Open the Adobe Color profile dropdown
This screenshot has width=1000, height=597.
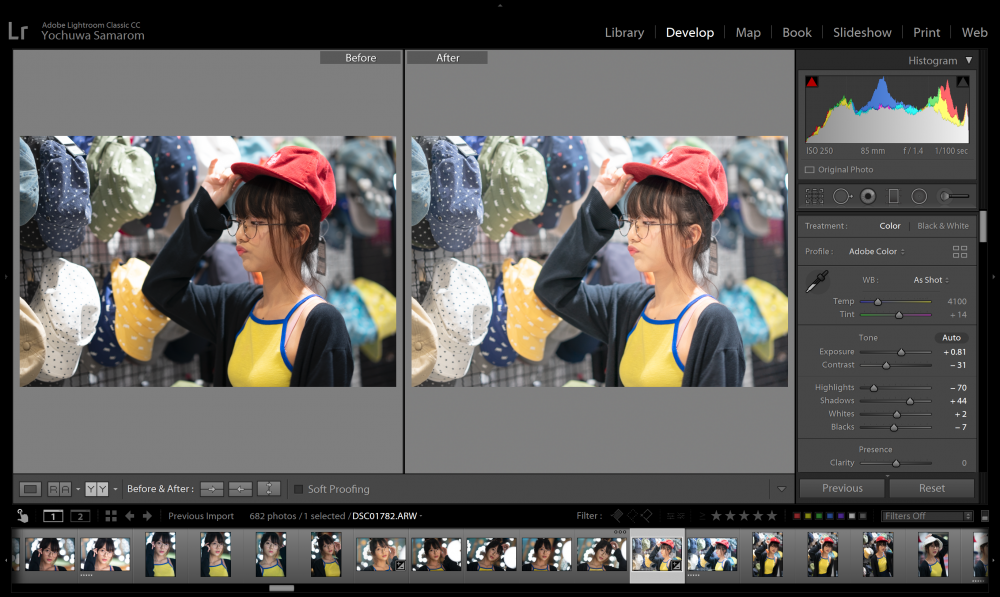point(876,251)
